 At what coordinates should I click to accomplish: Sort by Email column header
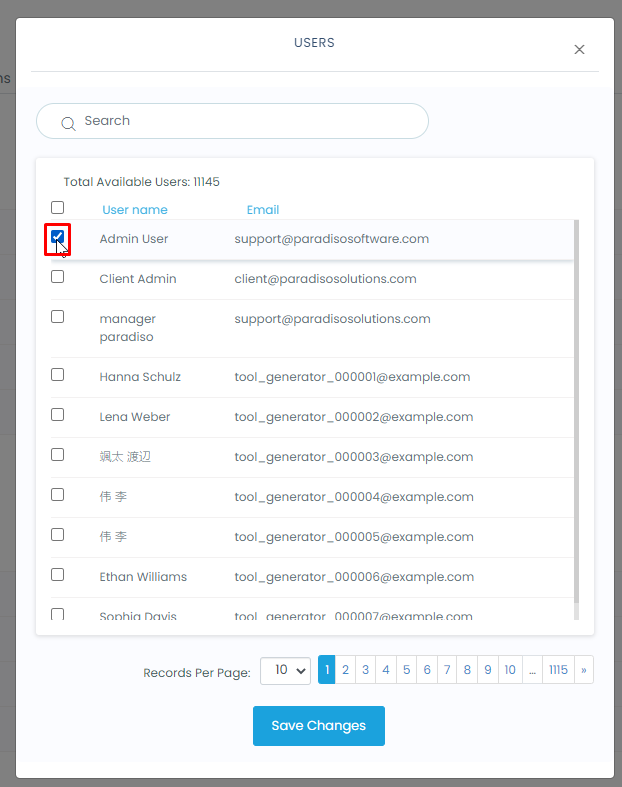[x=263, y=210]
